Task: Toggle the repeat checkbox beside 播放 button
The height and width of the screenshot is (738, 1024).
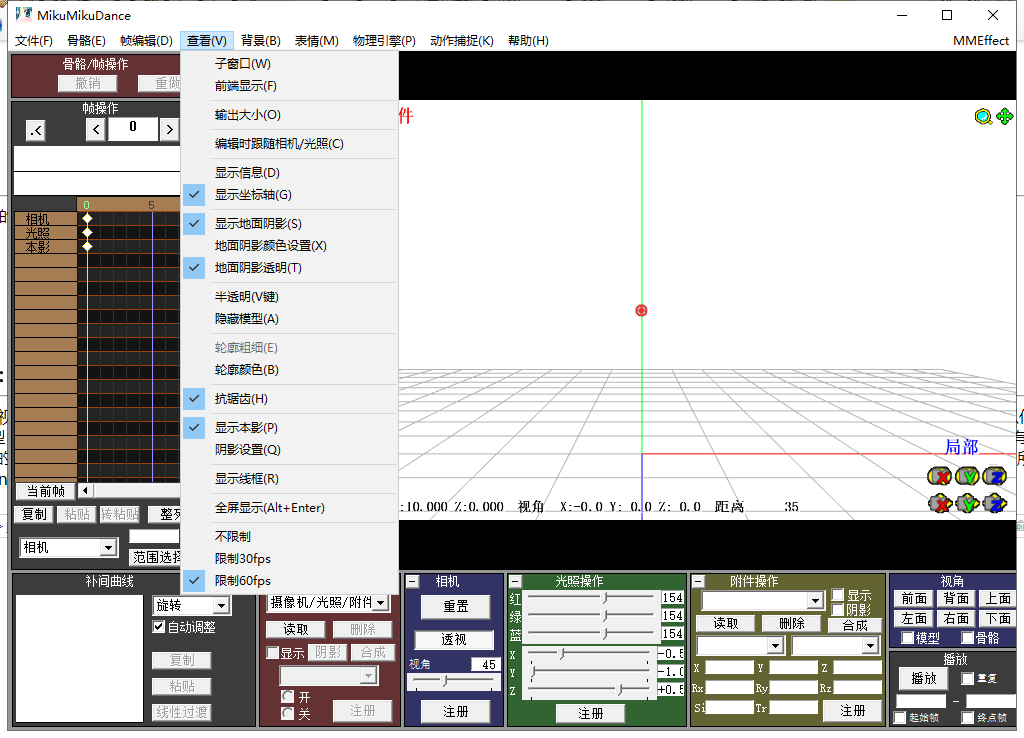Action: 967,679
